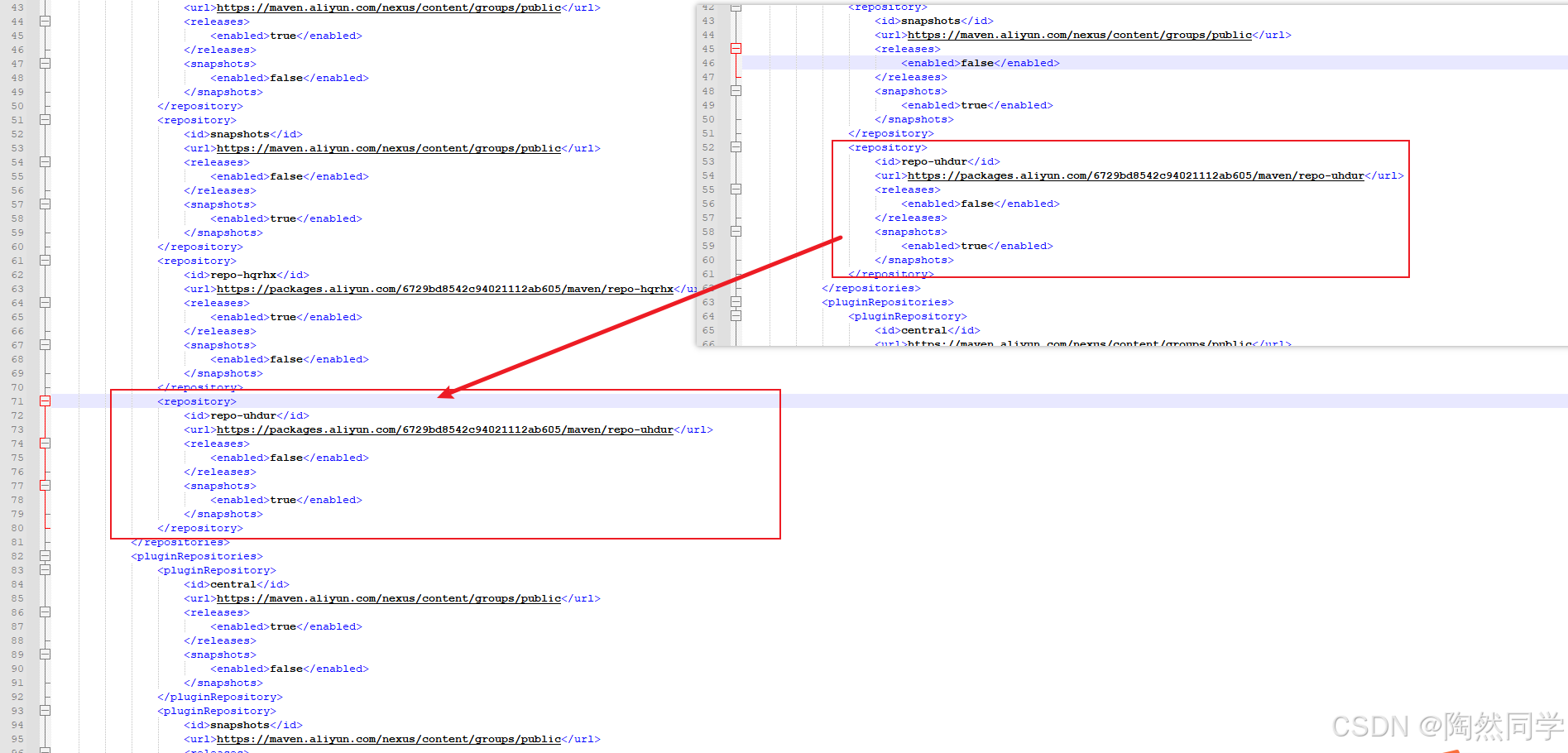Collapse the releases fold marker on line 74, left editor
Screen dimensions: 1568x753
click(46, 444)
